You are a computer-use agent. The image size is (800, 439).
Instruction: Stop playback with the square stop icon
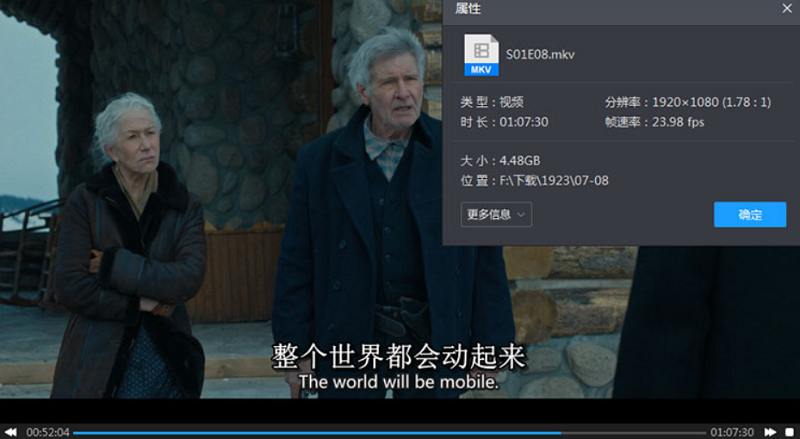pos(789,432)
